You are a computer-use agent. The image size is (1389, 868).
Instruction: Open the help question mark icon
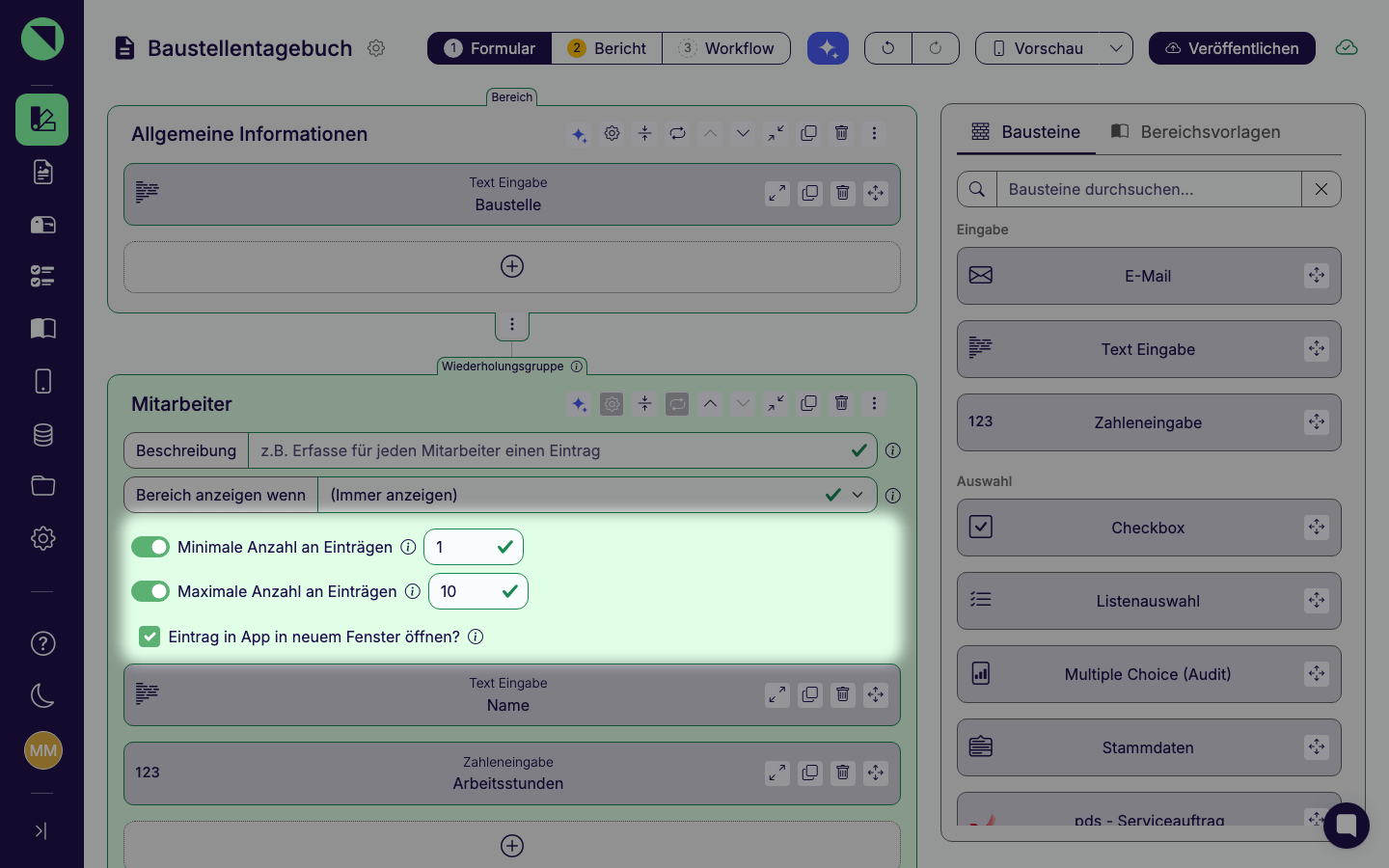[42, 643]
